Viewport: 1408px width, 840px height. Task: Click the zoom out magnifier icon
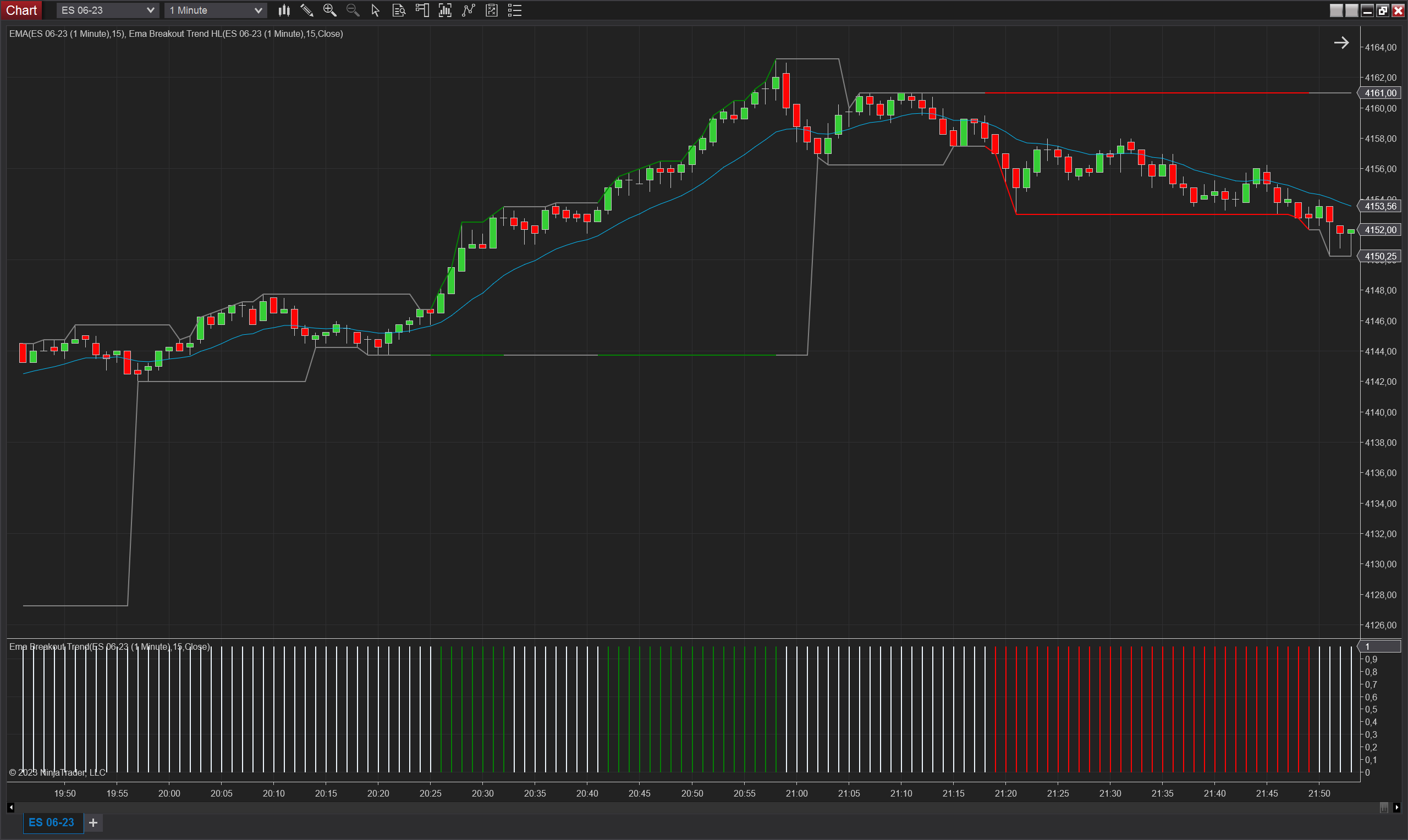353,10
